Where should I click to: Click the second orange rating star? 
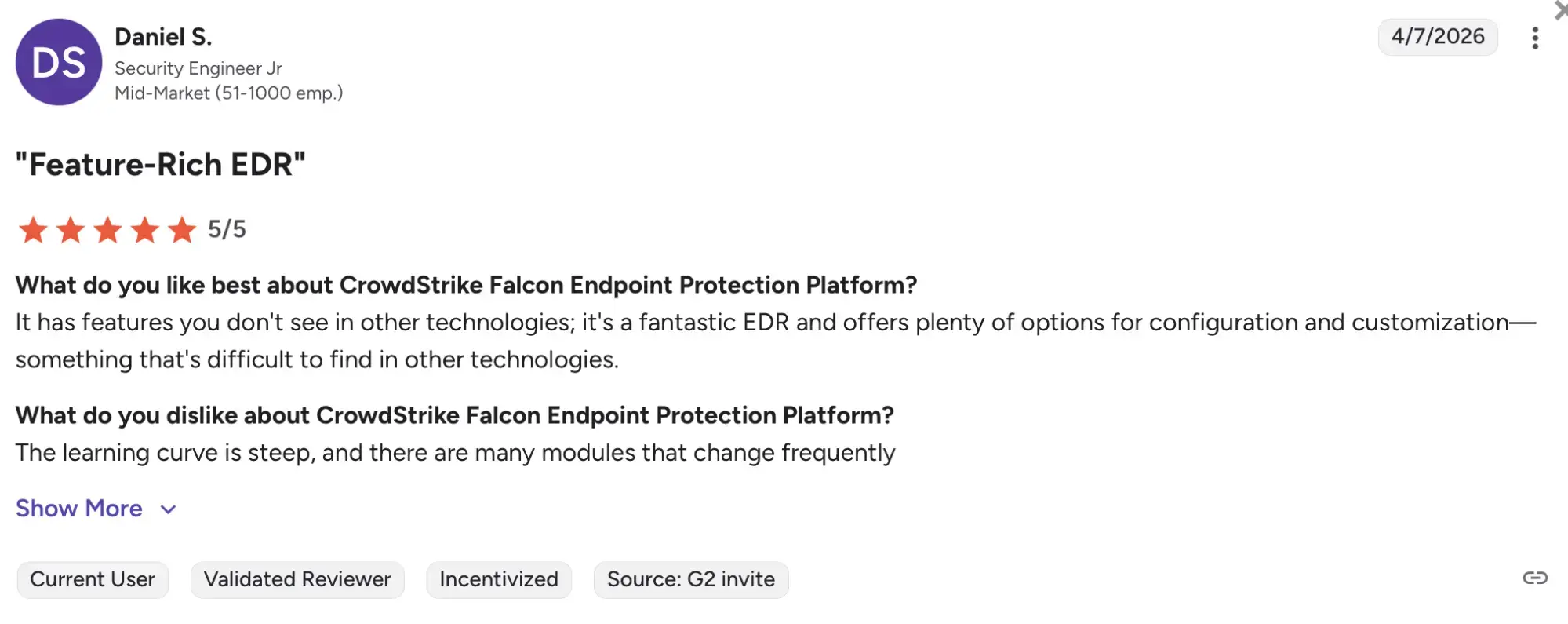pos(71,230)
